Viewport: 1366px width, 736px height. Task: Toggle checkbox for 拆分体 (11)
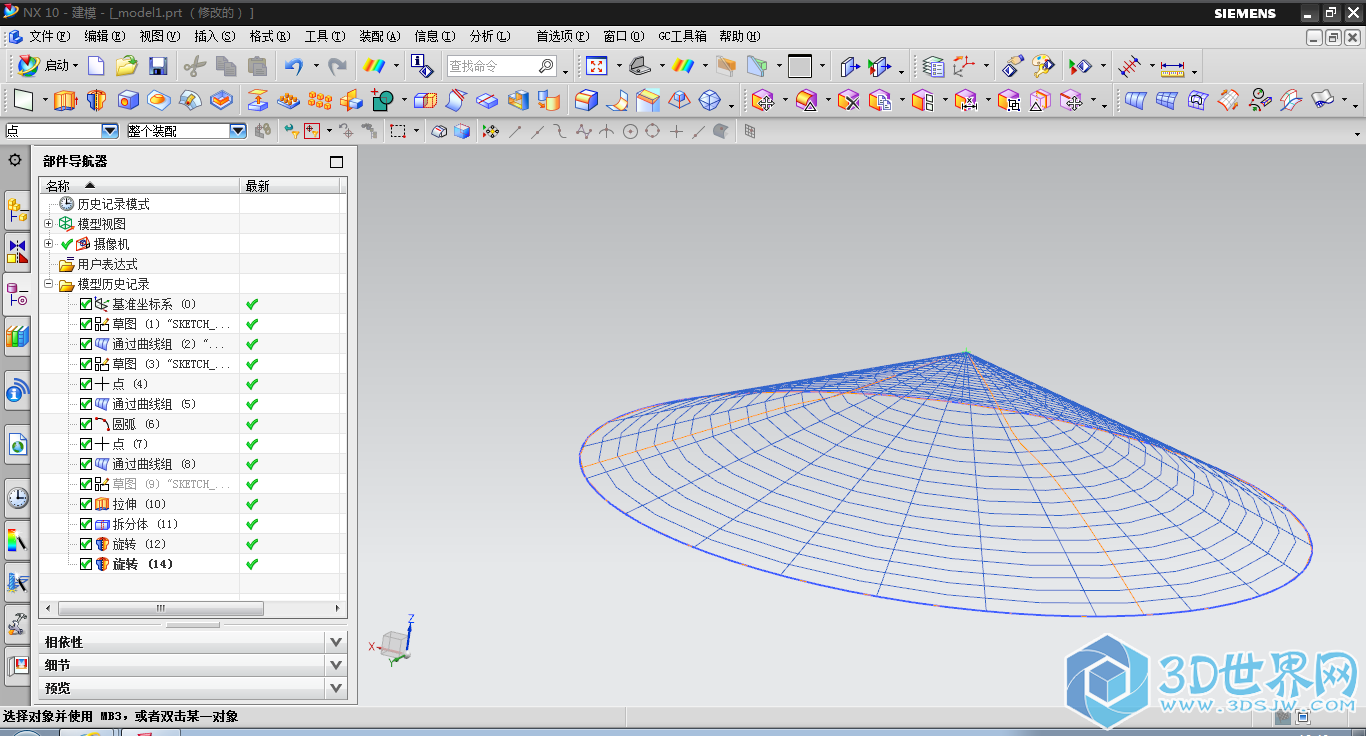[x=86, y=524]
